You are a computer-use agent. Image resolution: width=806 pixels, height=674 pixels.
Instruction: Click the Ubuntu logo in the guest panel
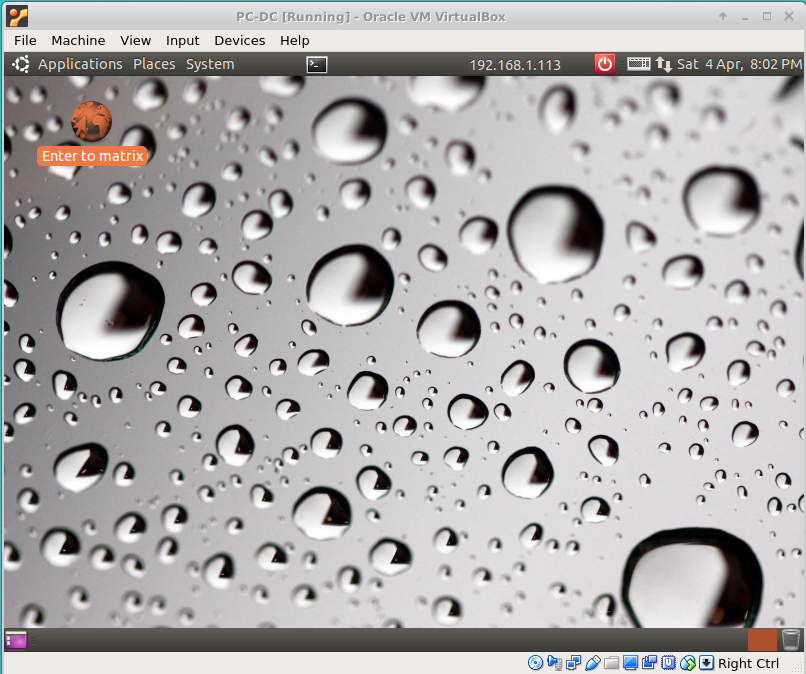pyautogui.click(x=21, y=64)
